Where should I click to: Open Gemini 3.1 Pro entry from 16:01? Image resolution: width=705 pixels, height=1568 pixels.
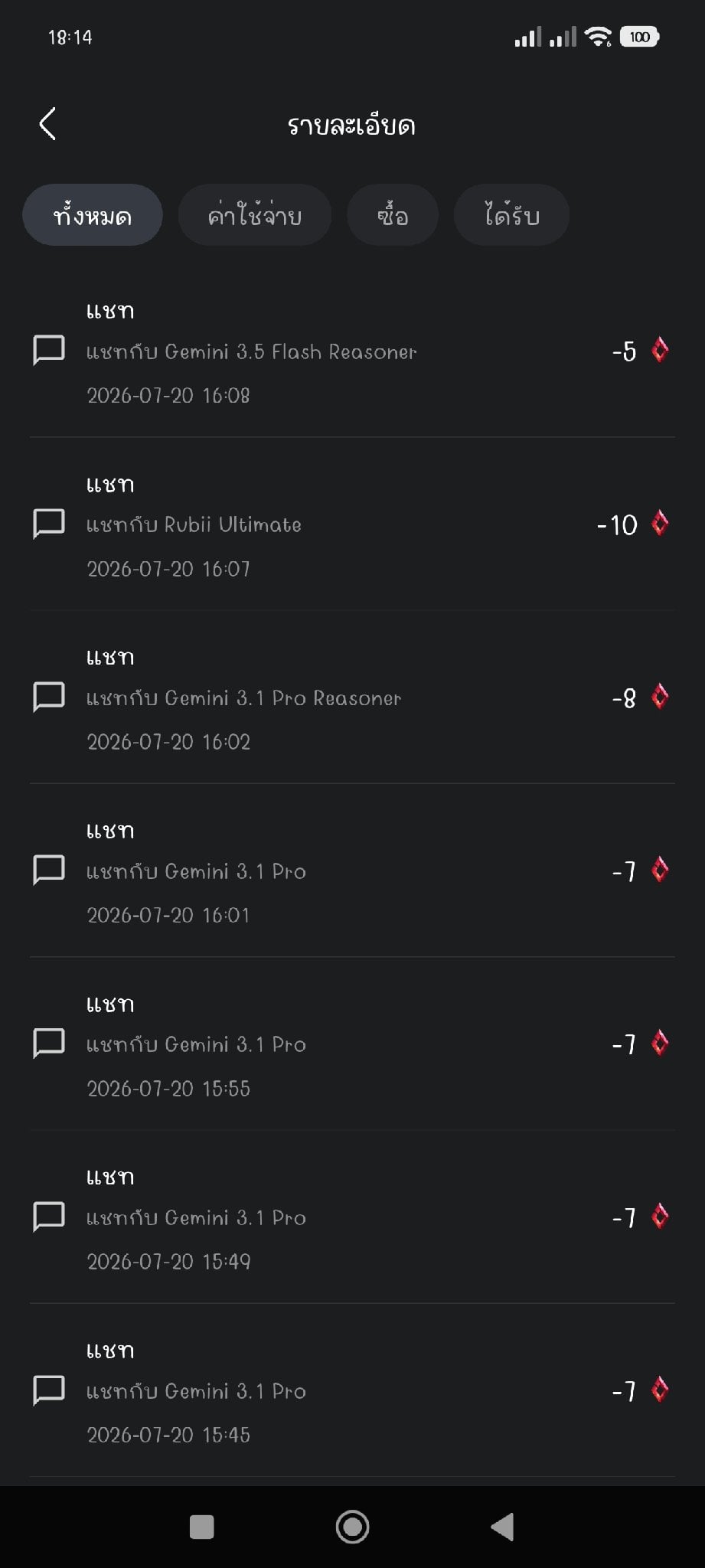coord(352,871)
